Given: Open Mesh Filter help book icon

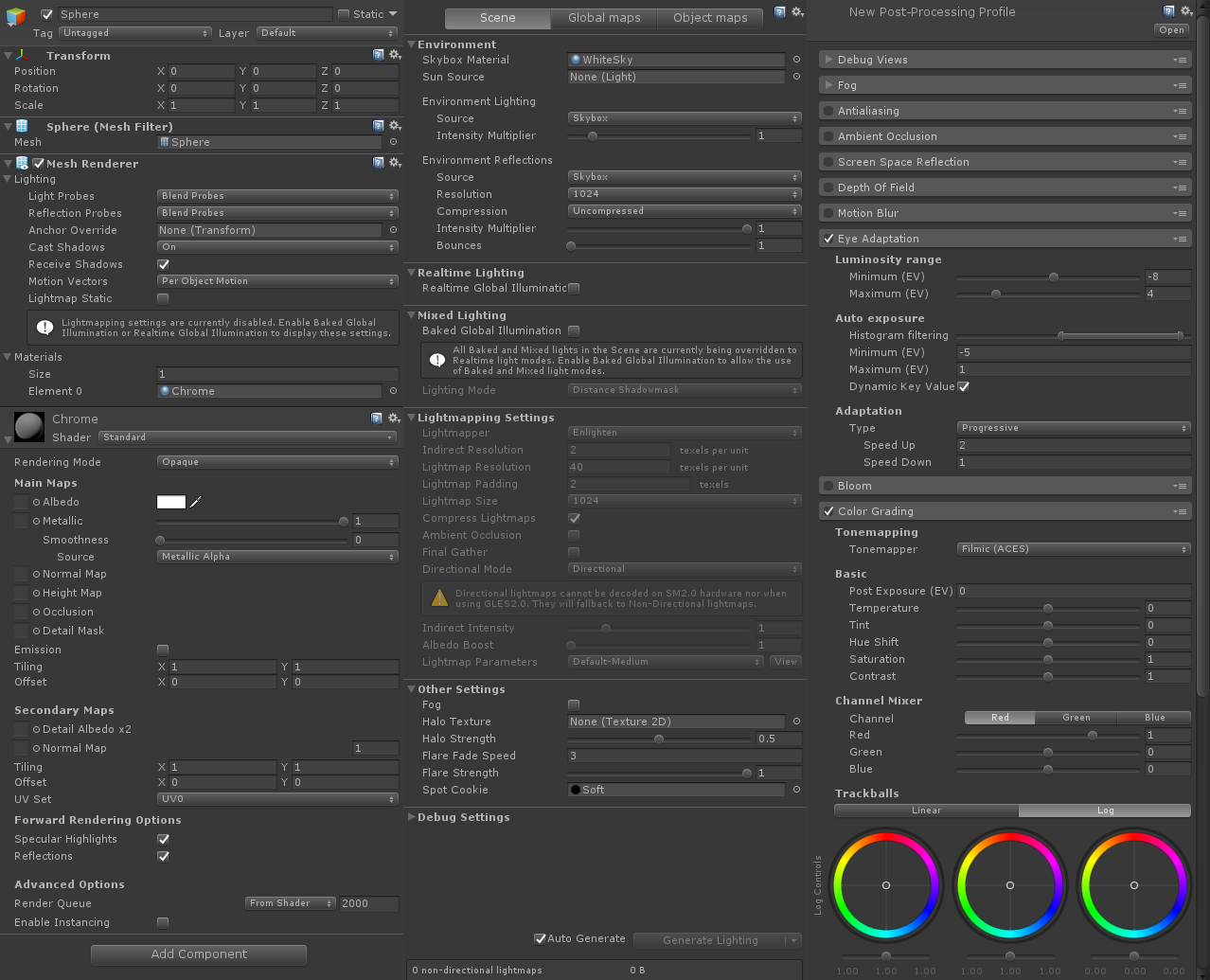Looking at the screenshot, I should coord(379,126).
